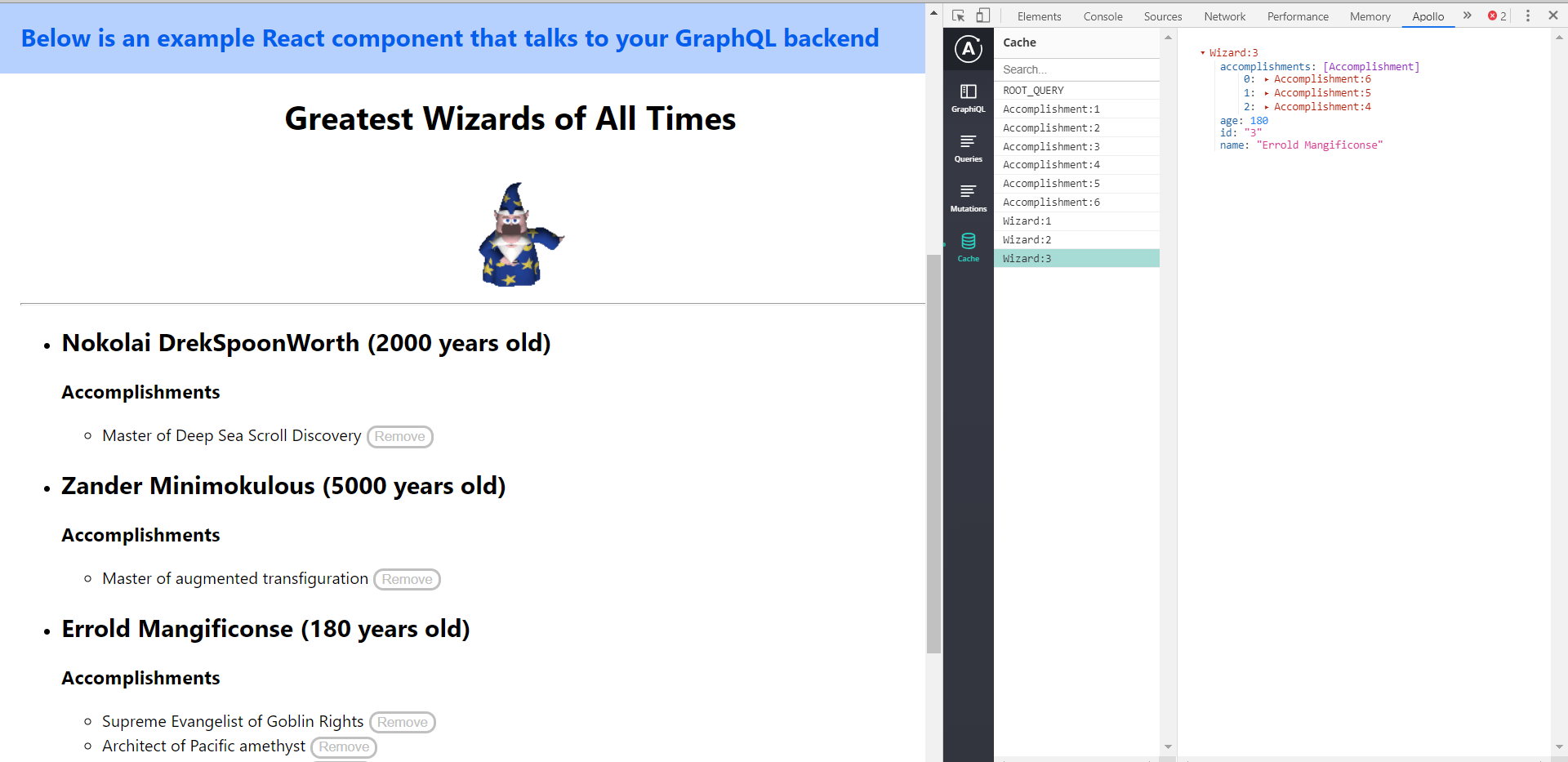Click detail pane scrollbar up arrow
1568x762 pixels.
click(1559, 38)
